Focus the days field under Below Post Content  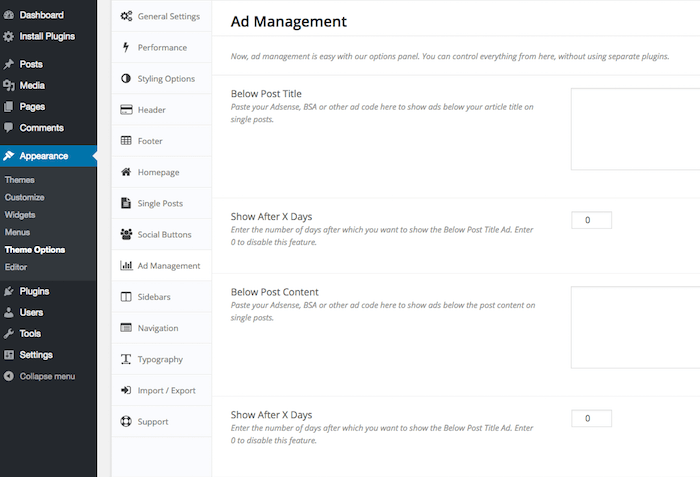[592, 418]
